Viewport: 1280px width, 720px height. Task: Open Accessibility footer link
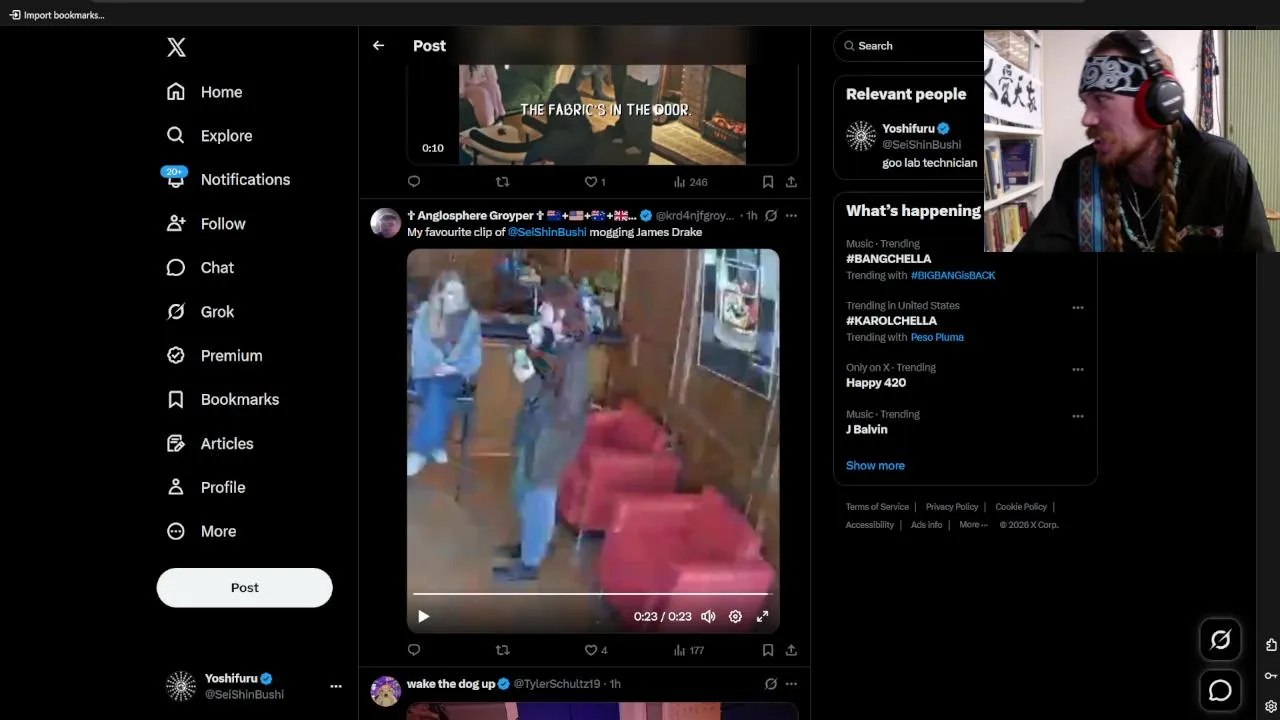870,525
